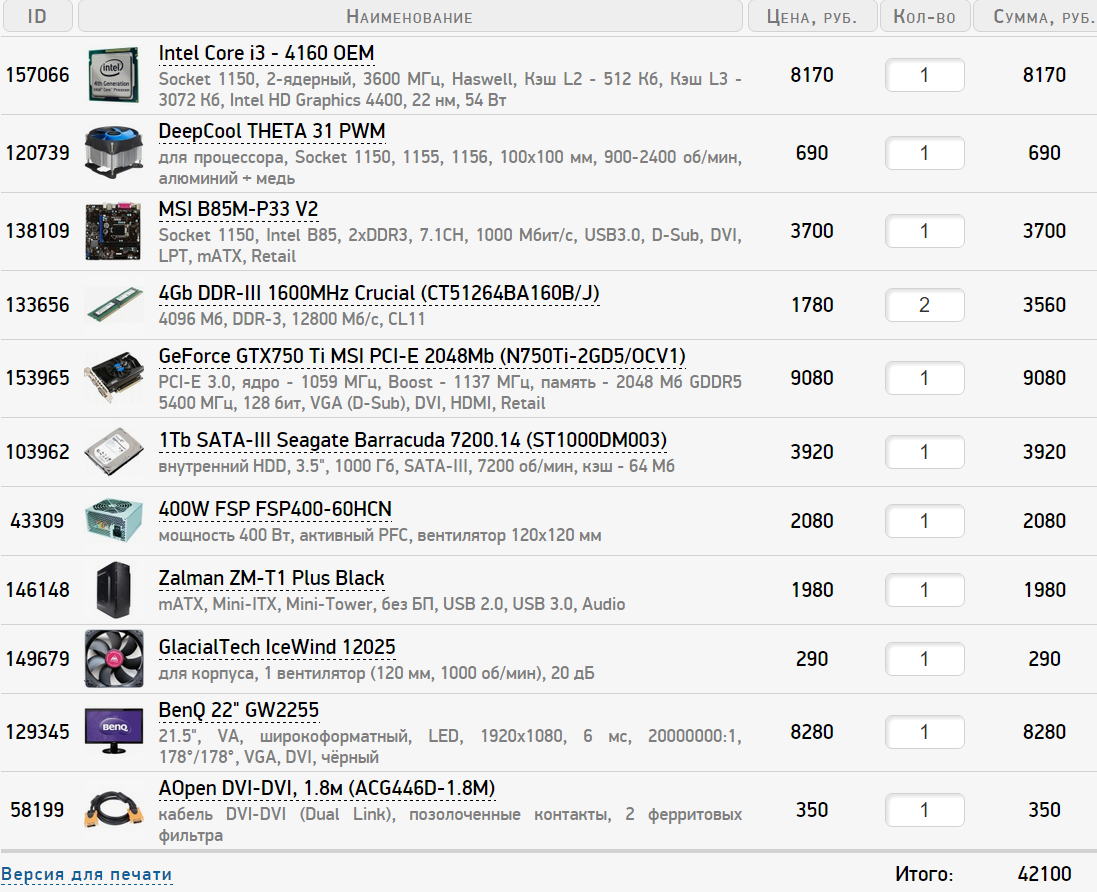Open GeForce GTX750 Ti MSI product link

click(422, 356)
